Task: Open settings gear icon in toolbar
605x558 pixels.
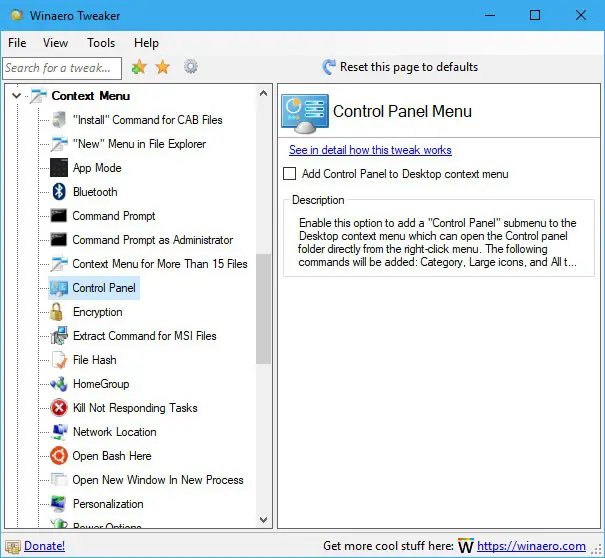Action: pos(191,67)
